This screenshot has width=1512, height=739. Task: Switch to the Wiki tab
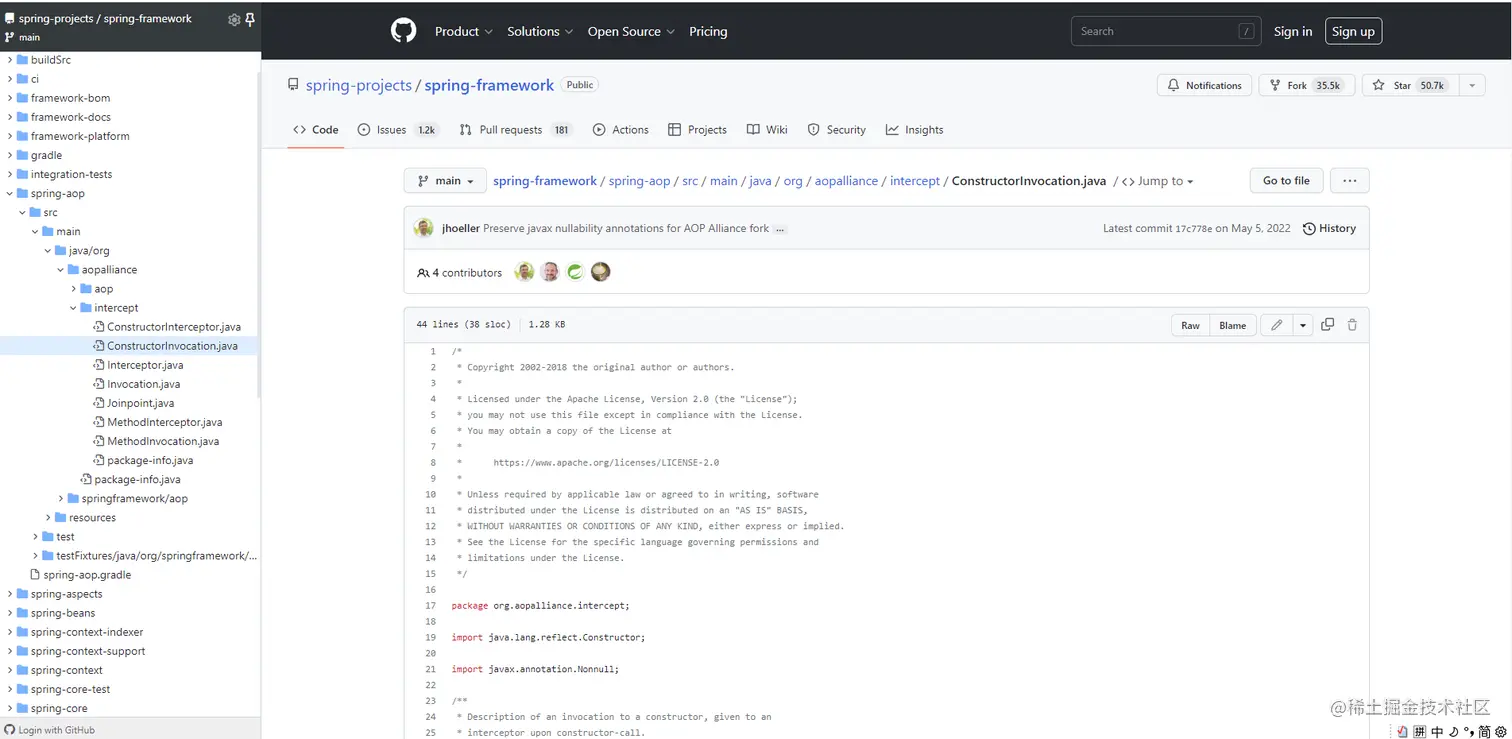tap(766, 130)
